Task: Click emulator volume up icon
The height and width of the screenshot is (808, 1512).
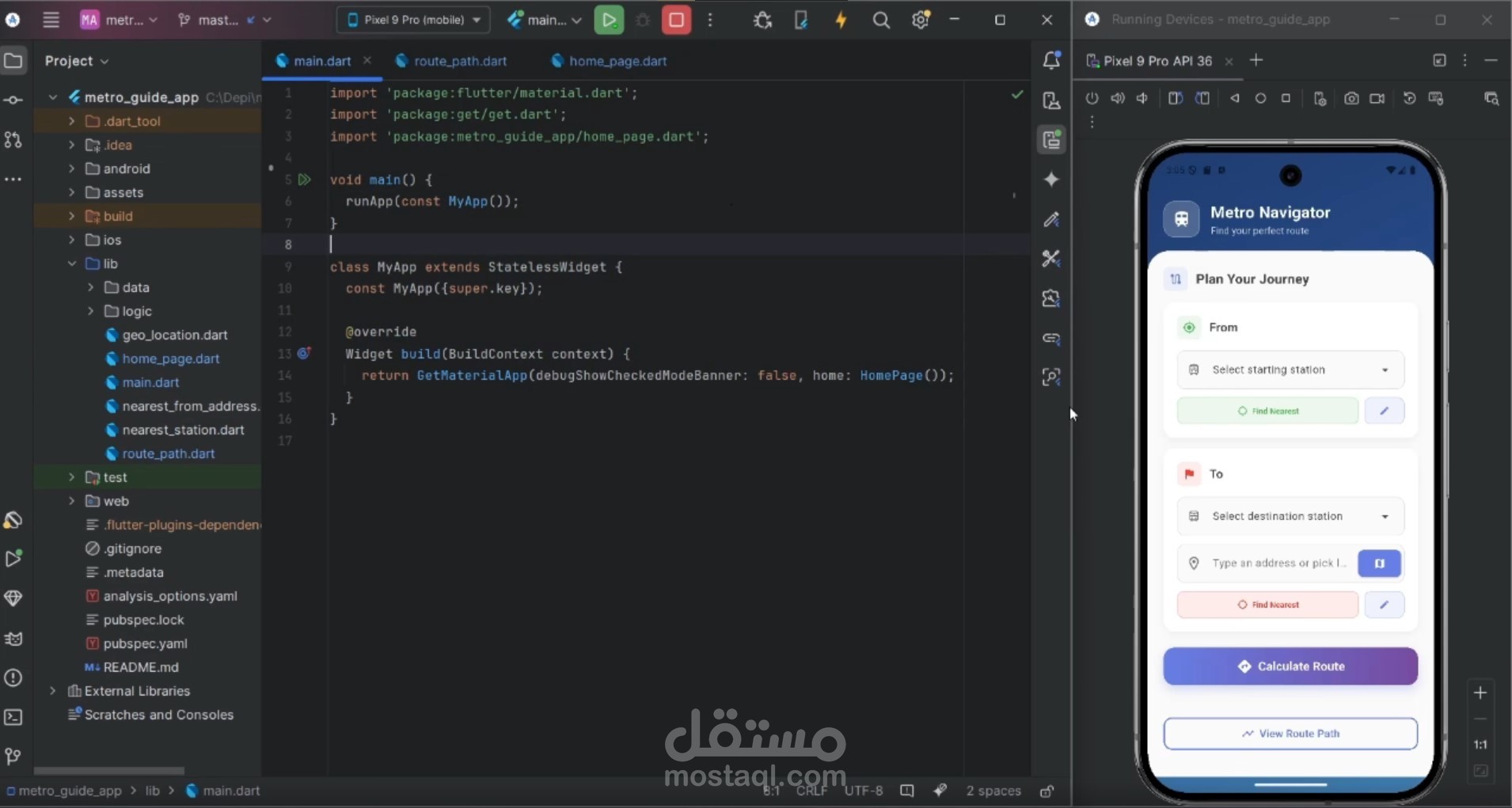Action: click(1117, 98)
